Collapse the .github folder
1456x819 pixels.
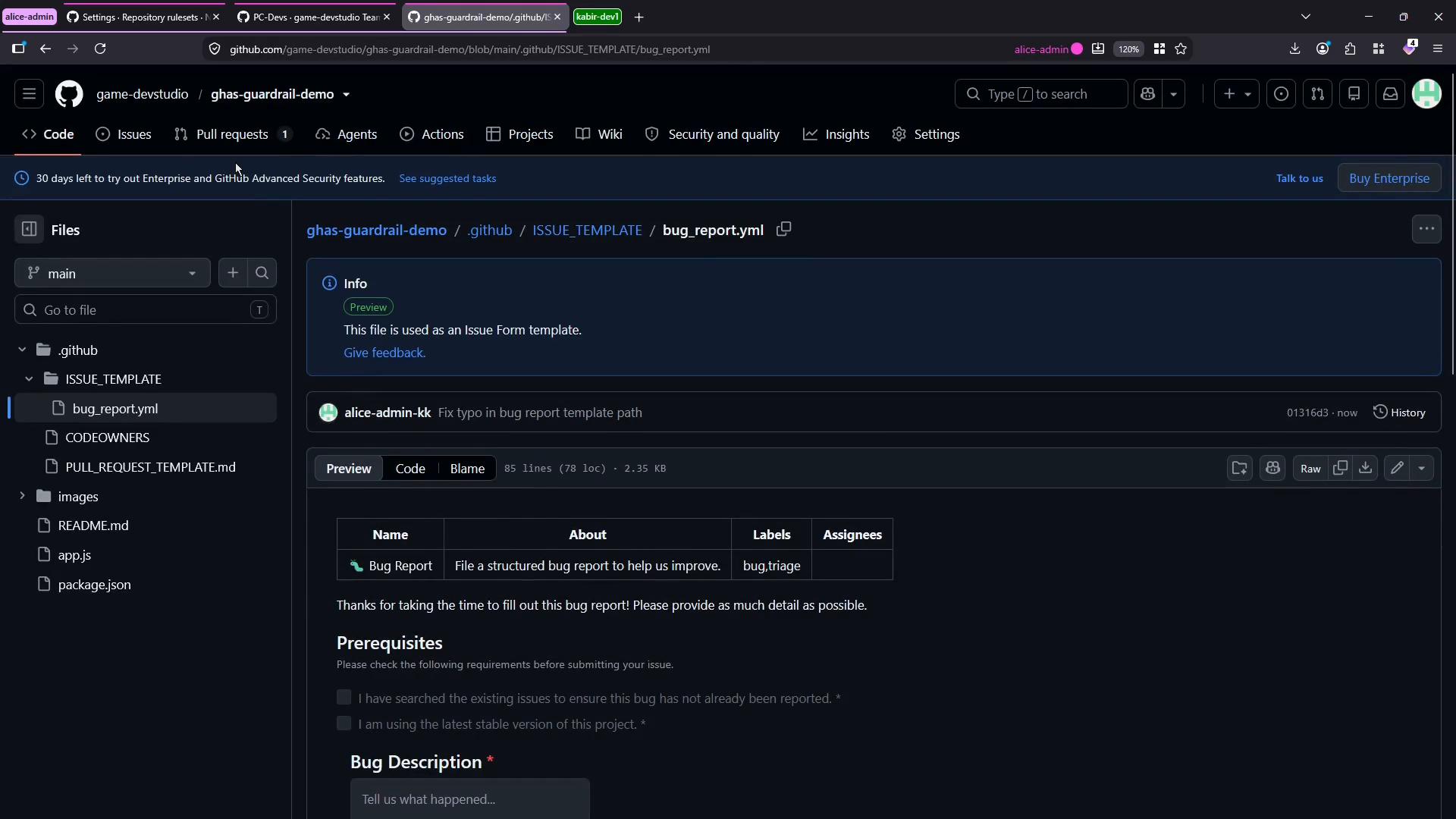coord(22,350)
